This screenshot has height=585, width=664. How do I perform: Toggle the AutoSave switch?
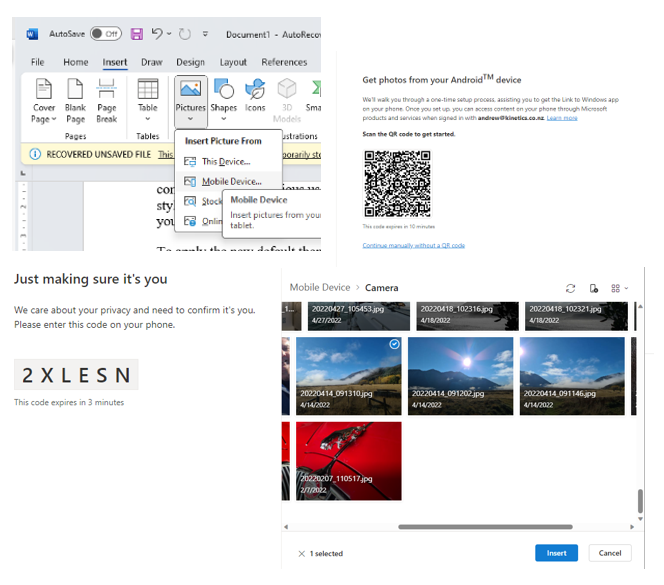coord(105,33)
